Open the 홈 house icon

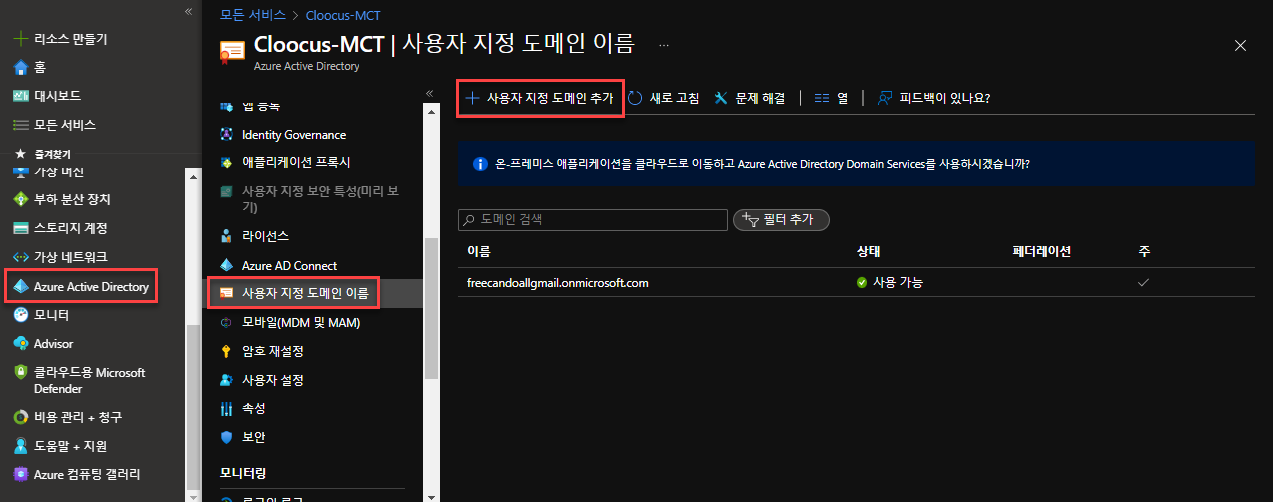20,67
